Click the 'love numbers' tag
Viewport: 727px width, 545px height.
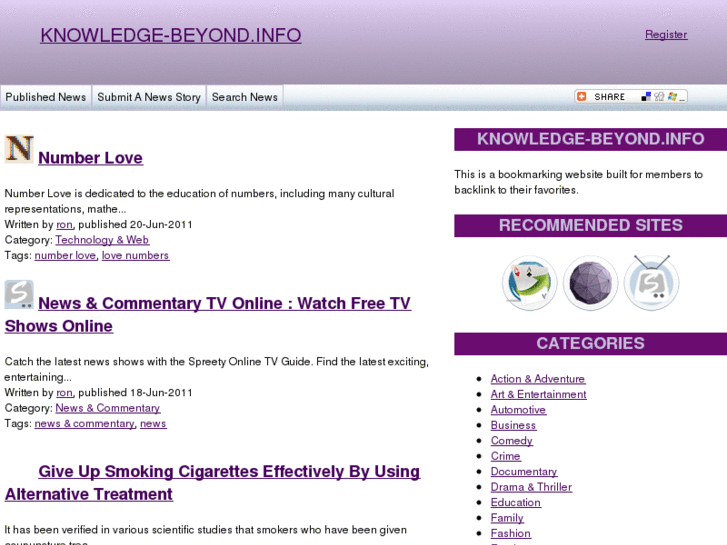point(135,256)
